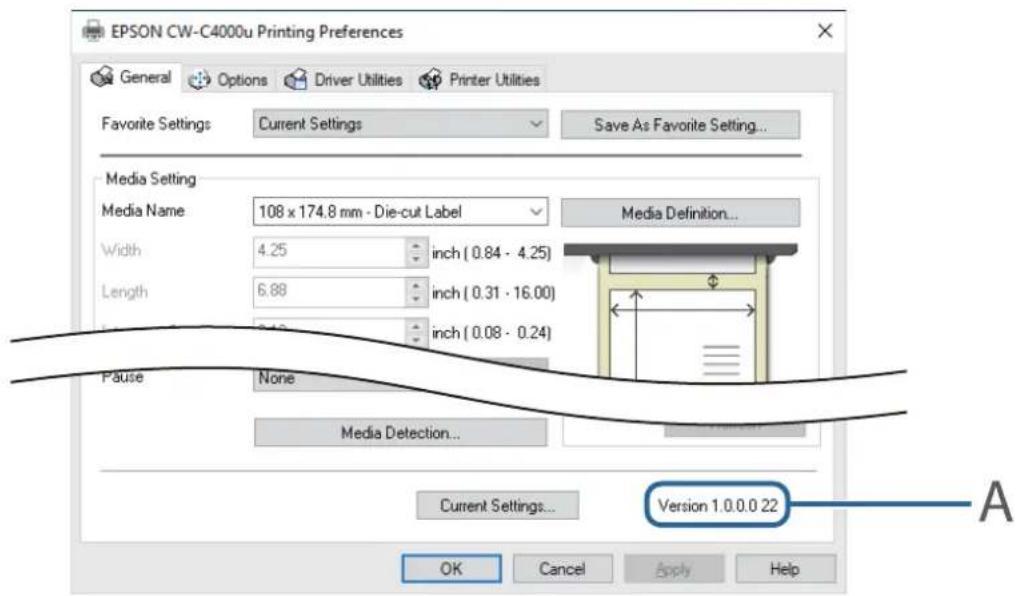Image resolution: width=1021 pixels, height=596 pixels.
Task: Click the inch (0.08 - 0.24) range text
Action: point(492,333)
